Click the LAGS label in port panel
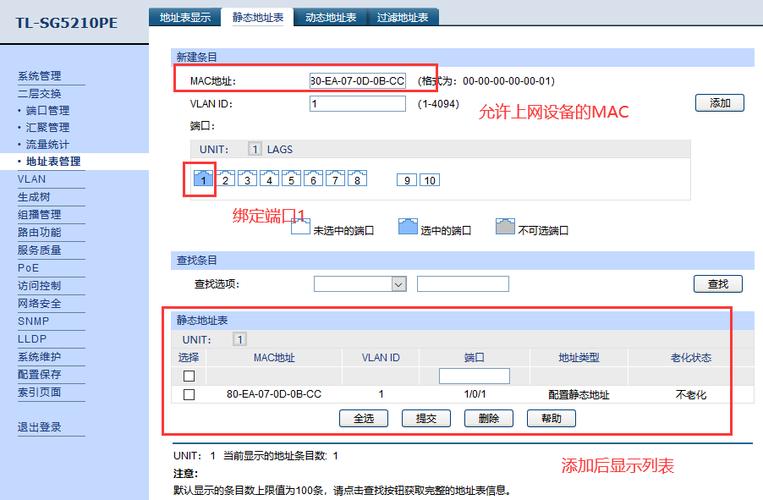Screen dimensions: 763x500 (280, 149)
